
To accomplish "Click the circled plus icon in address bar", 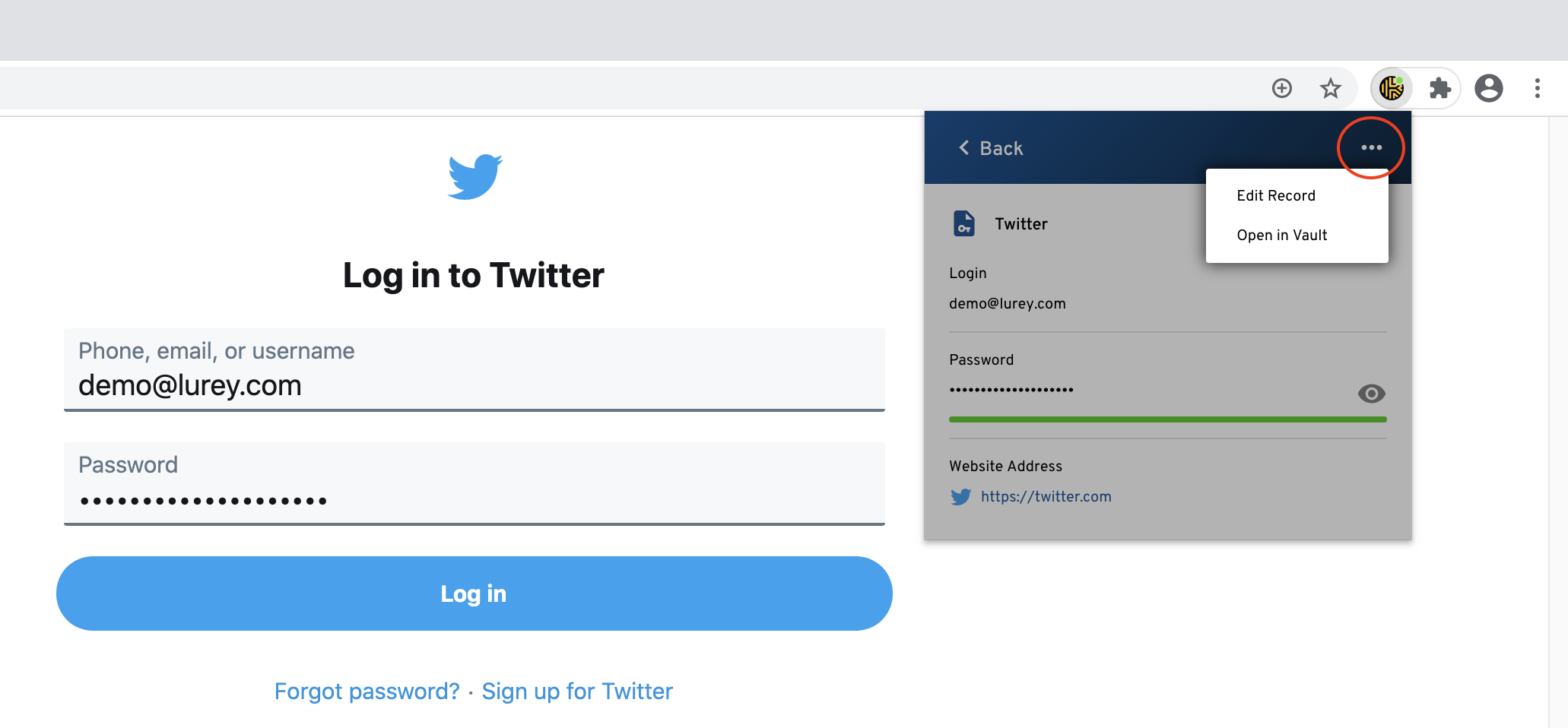I will tap(1282, 88).
